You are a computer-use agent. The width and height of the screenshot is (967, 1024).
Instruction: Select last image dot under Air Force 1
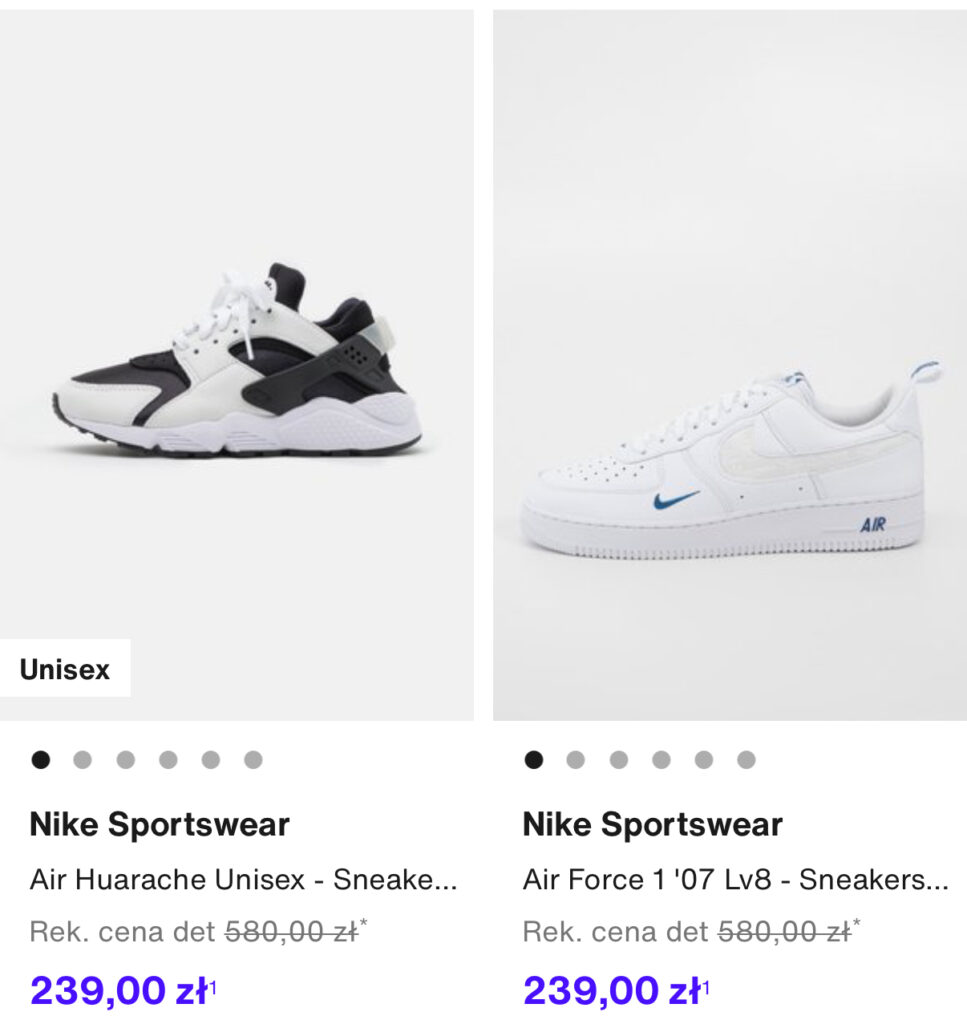[746, 760]
